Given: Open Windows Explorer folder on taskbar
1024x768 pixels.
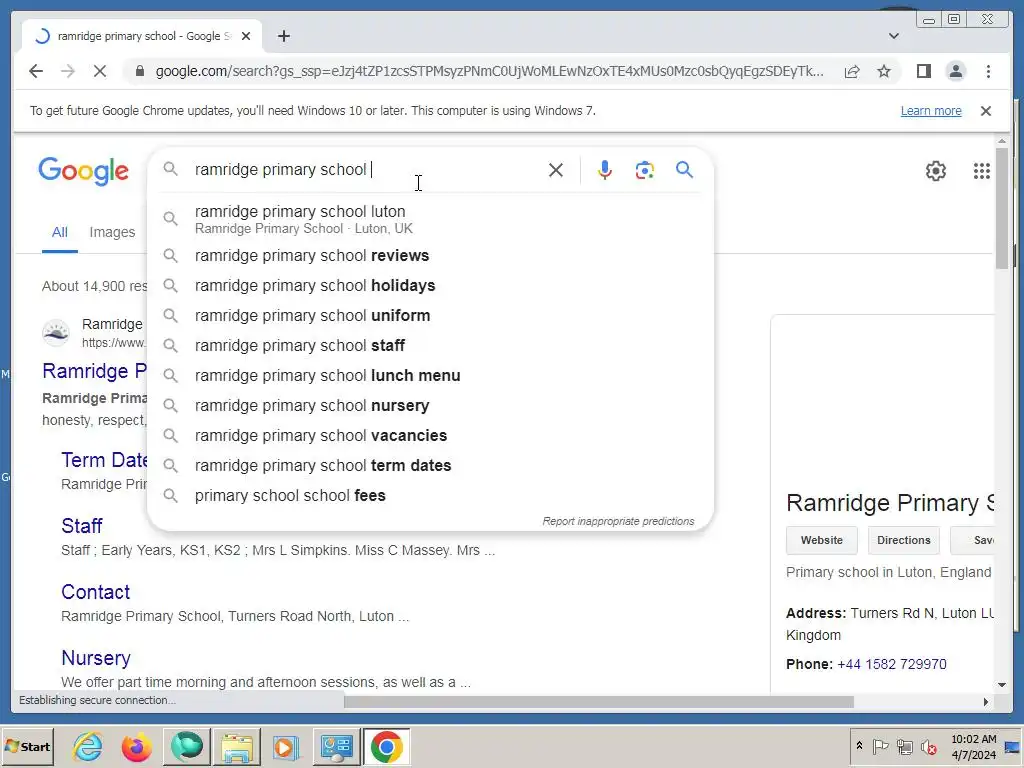Looking at the screenshot, I should pyautogui.click(x=236, y=746).
